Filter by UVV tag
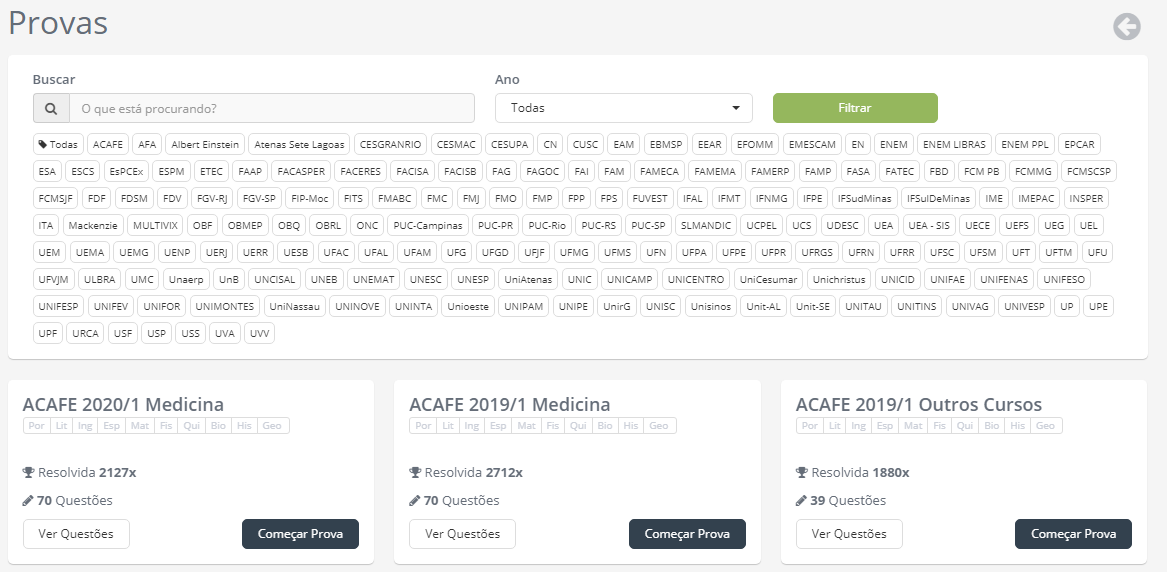The image size is (1167, 572). 260,333
